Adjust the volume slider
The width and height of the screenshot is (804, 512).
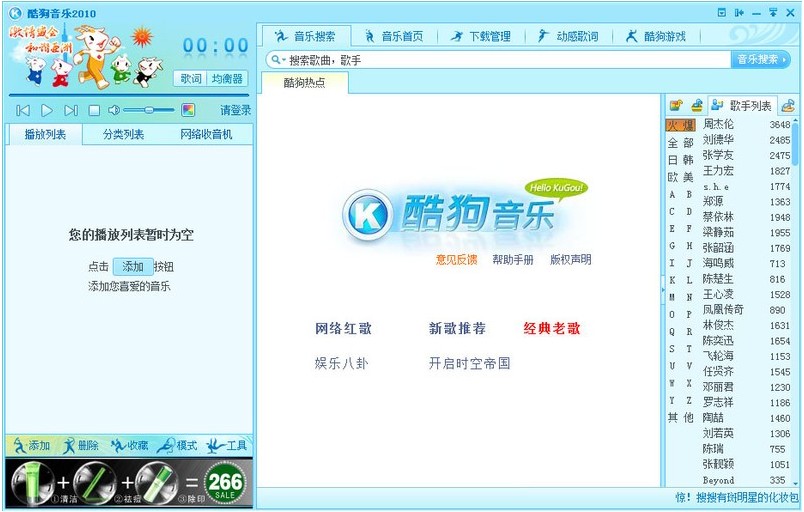[149, 110]
